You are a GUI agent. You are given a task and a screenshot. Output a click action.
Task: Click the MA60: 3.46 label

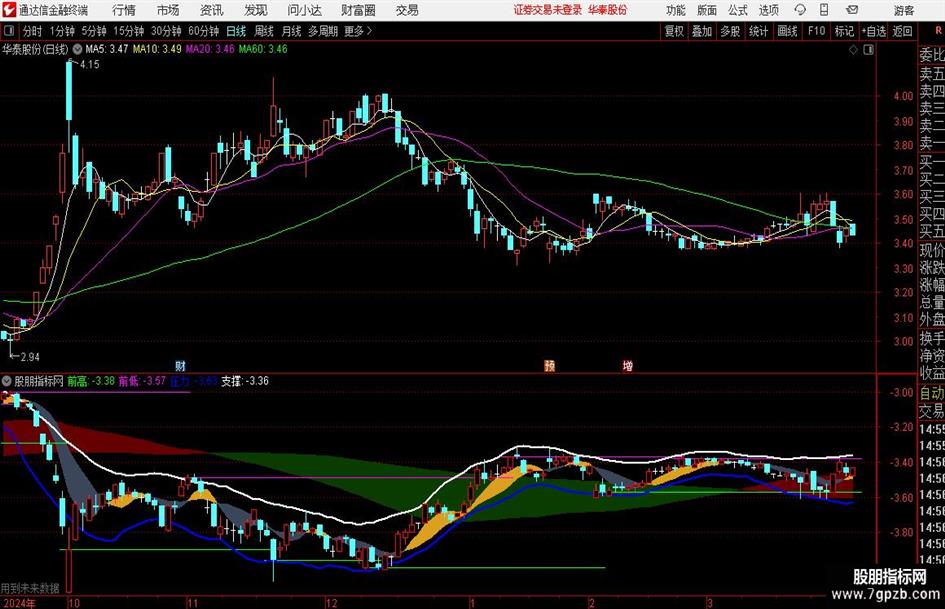point(263,49)
